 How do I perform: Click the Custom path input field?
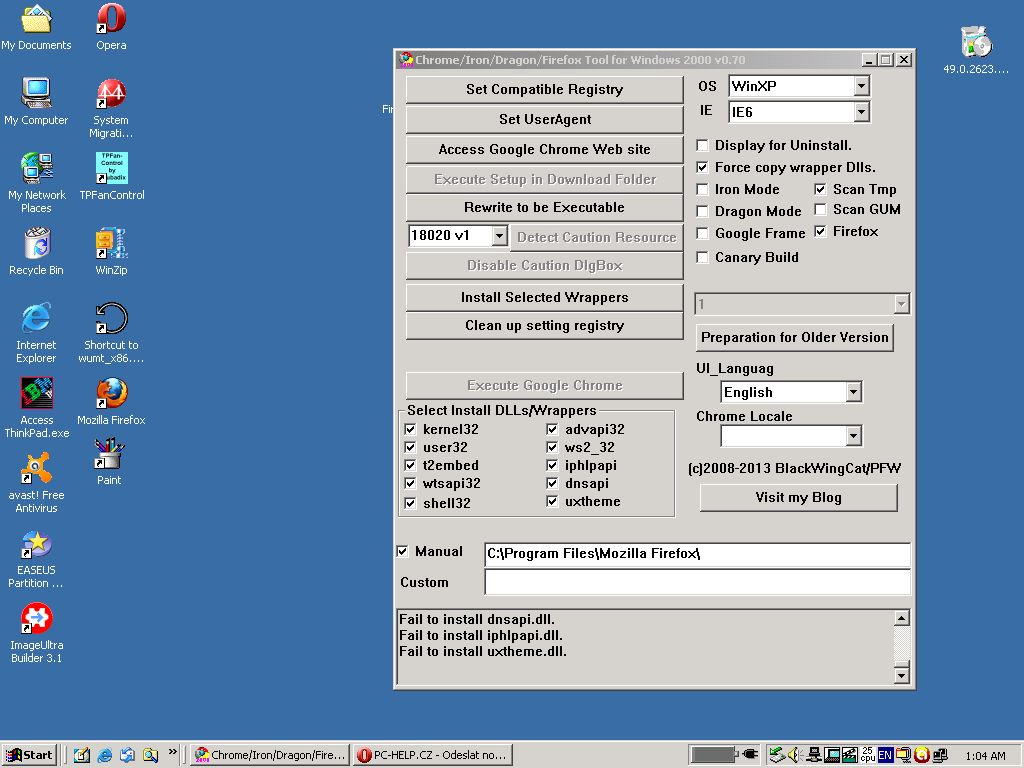tap(697, 582)
